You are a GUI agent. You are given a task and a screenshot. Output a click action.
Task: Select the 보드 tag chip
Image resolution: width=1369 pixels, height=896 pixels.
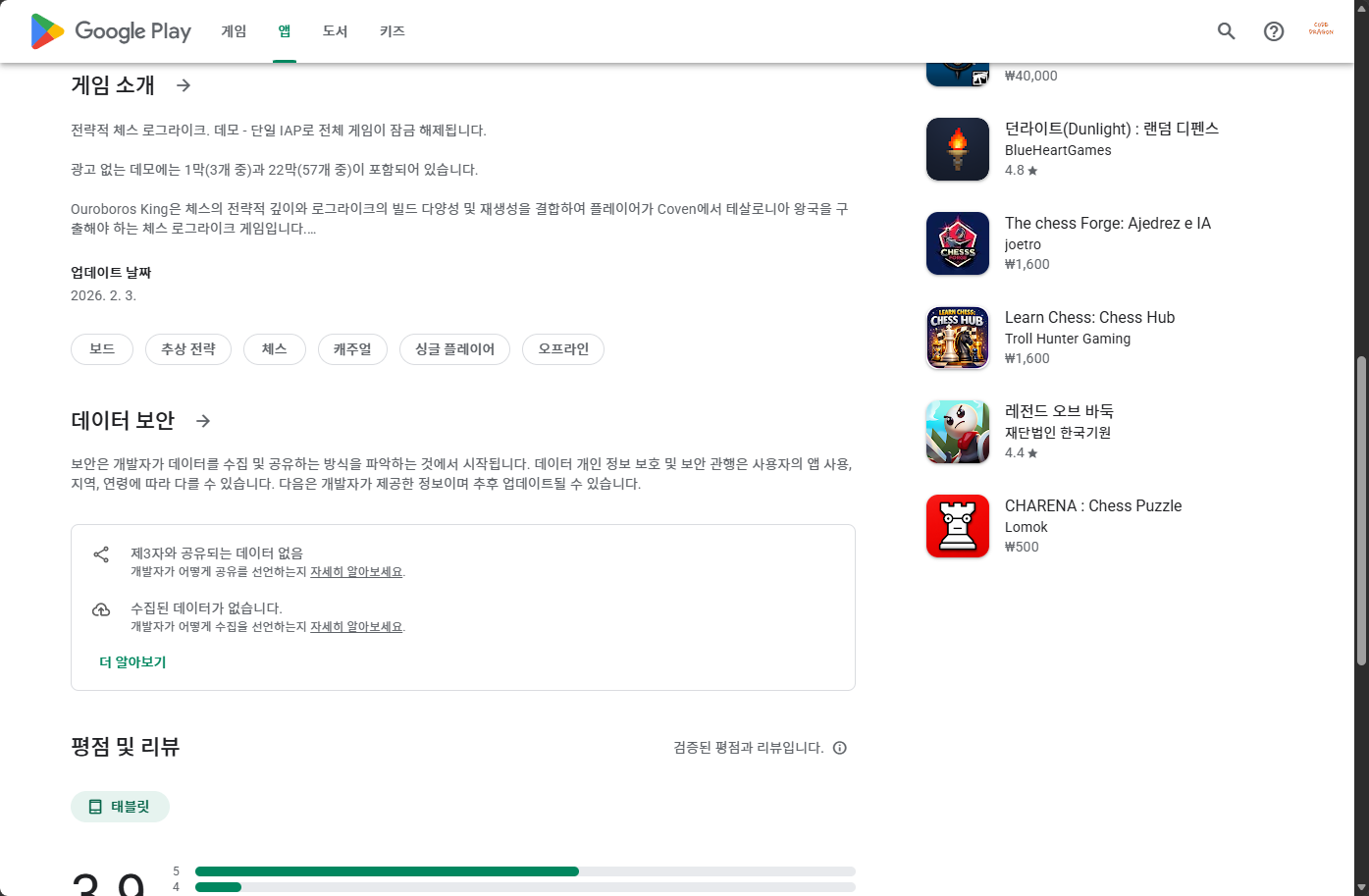click(x=102, y=349)
